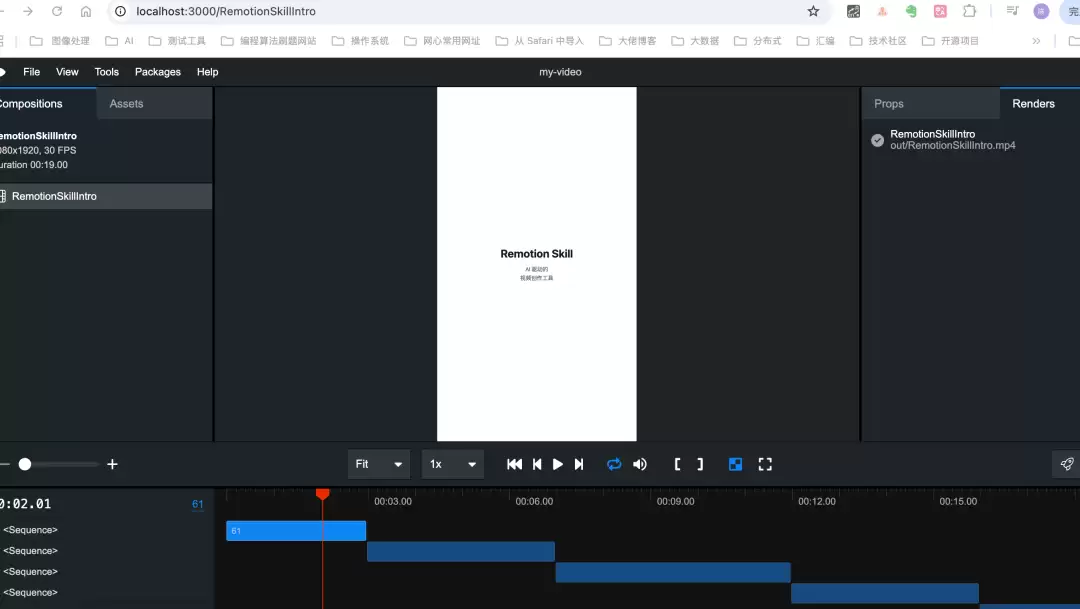Open the 1x playback speed dropdown

click(x=453, y=464)
